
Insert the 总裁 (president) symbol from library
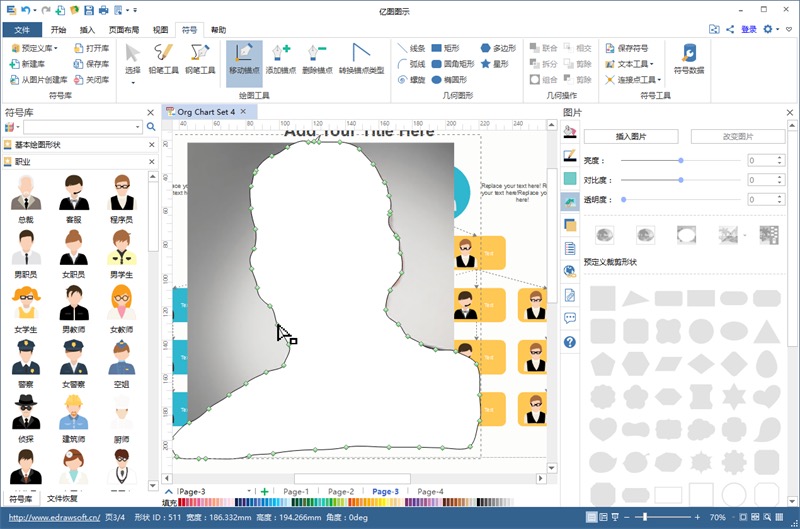(x=26, y=197)
